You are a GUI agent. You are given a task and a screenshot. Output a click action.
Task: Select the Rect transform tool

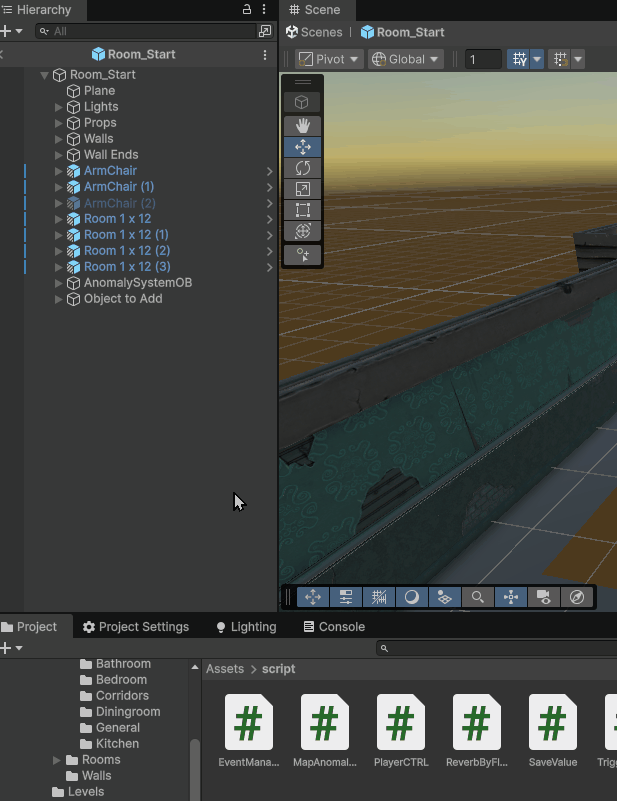pyautogui.click(x=302, y=210)
